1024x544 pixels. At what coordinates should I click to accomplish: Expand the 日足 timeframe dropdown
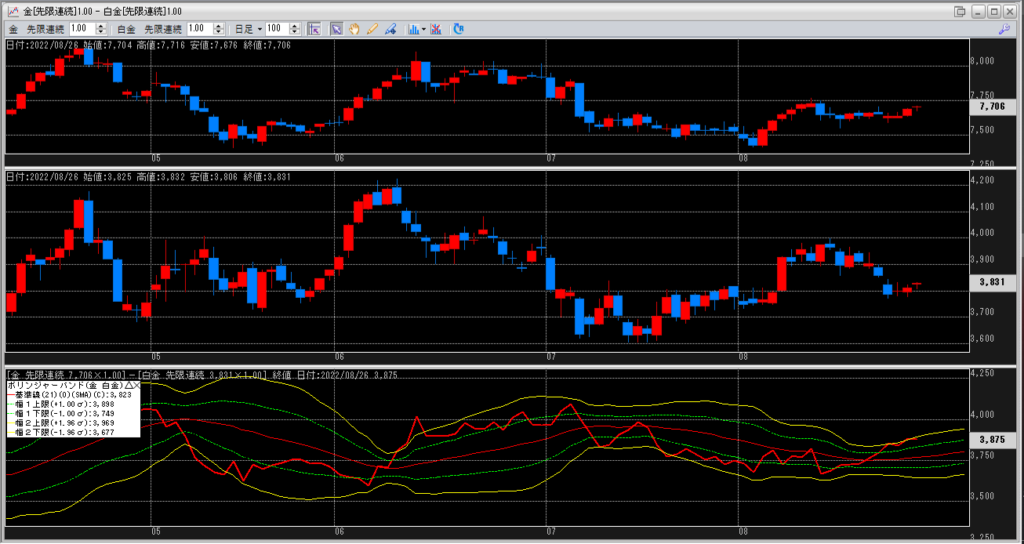pos(259,29)
